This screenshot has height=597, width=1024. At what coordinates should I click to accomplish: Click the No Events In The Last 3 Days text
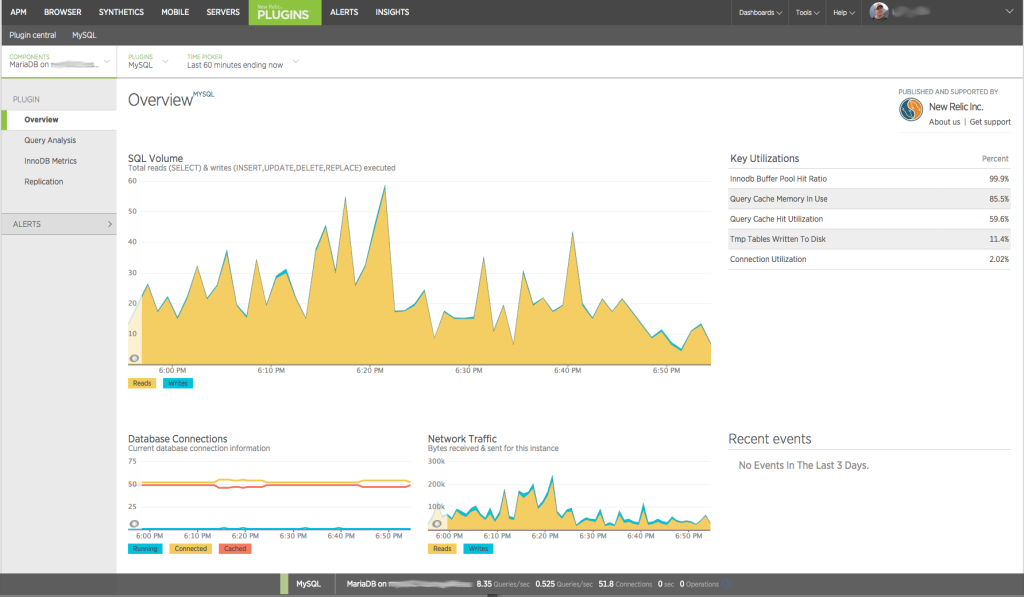pos(803,465)
